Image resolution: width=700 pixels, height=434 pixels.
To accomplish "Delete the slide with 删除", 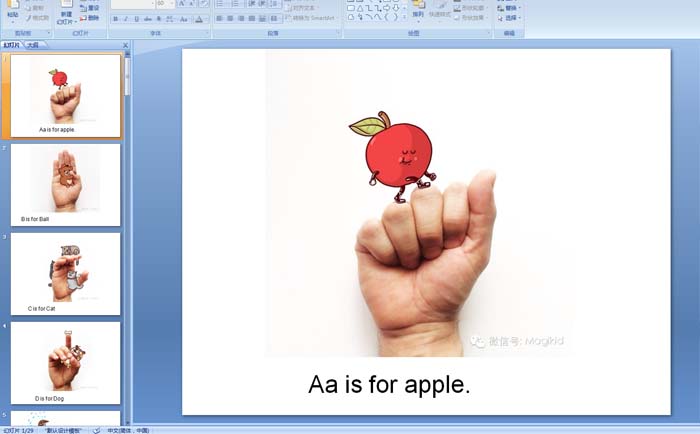I will pyautogui.click(x=89, y=18).
